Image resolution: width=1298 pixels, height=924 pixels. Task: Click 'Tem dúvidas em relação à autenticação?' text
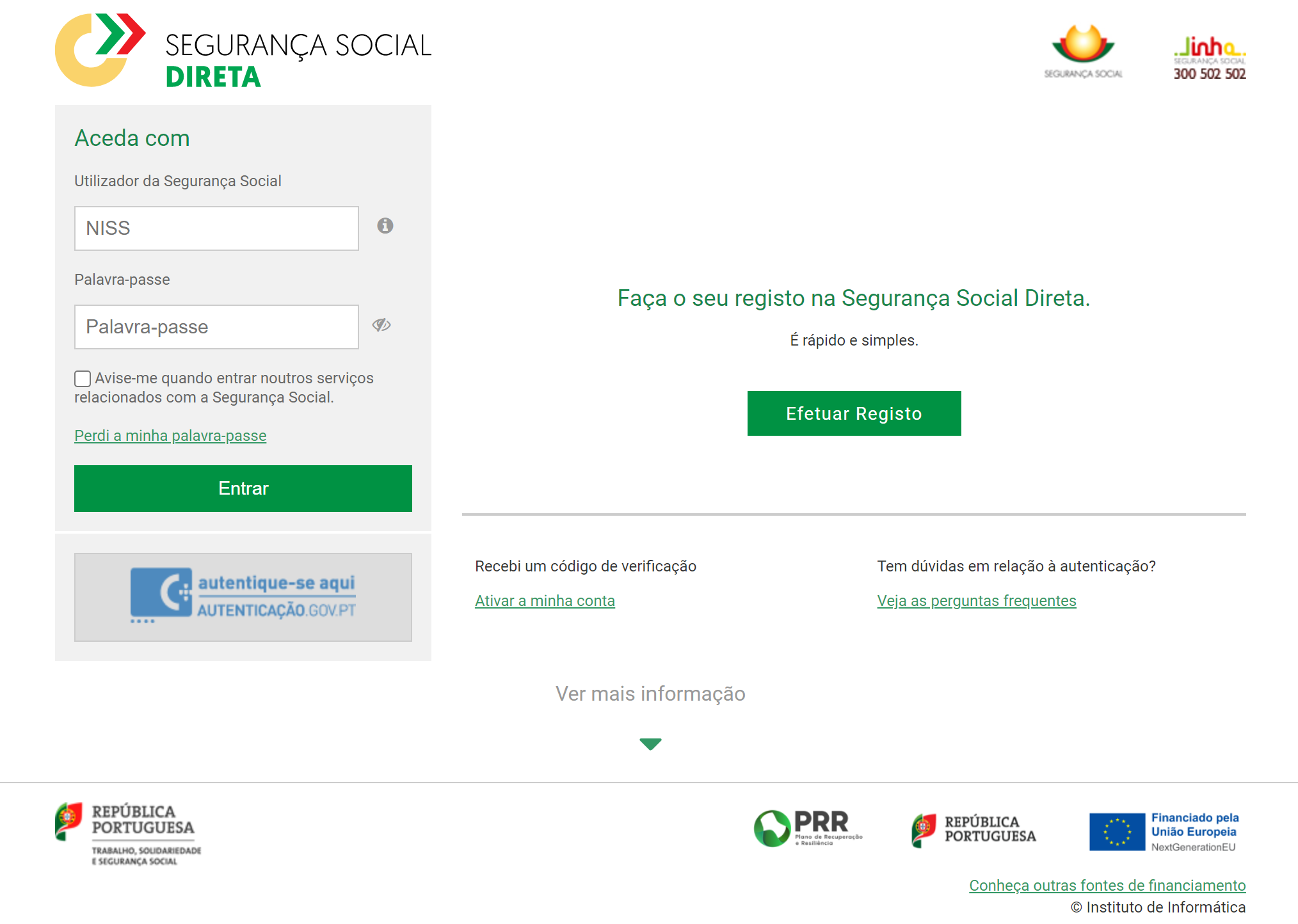point(1016,566)
